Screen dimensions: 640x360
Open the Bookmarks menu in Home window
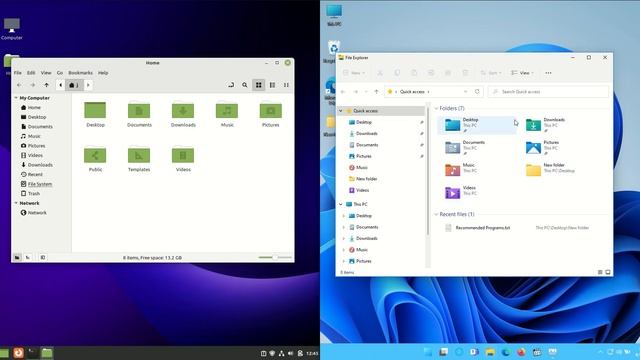tap(80, 73)
